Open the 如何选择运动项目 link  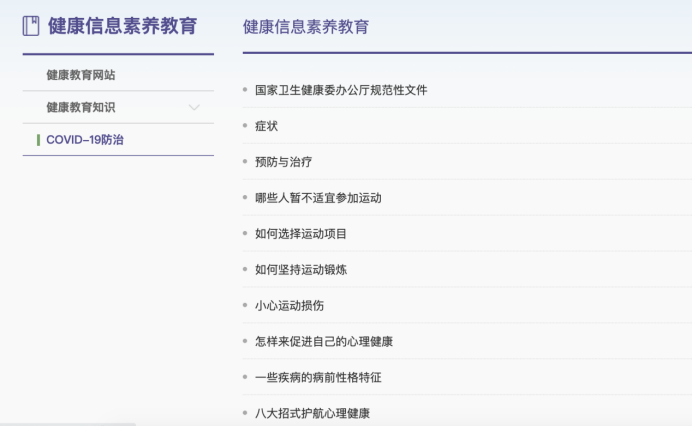click(x=300, y=234)
